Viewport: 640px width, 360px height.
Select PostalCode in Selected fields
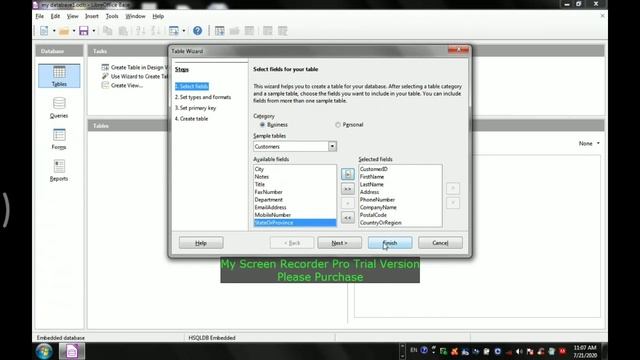[400, 215]
